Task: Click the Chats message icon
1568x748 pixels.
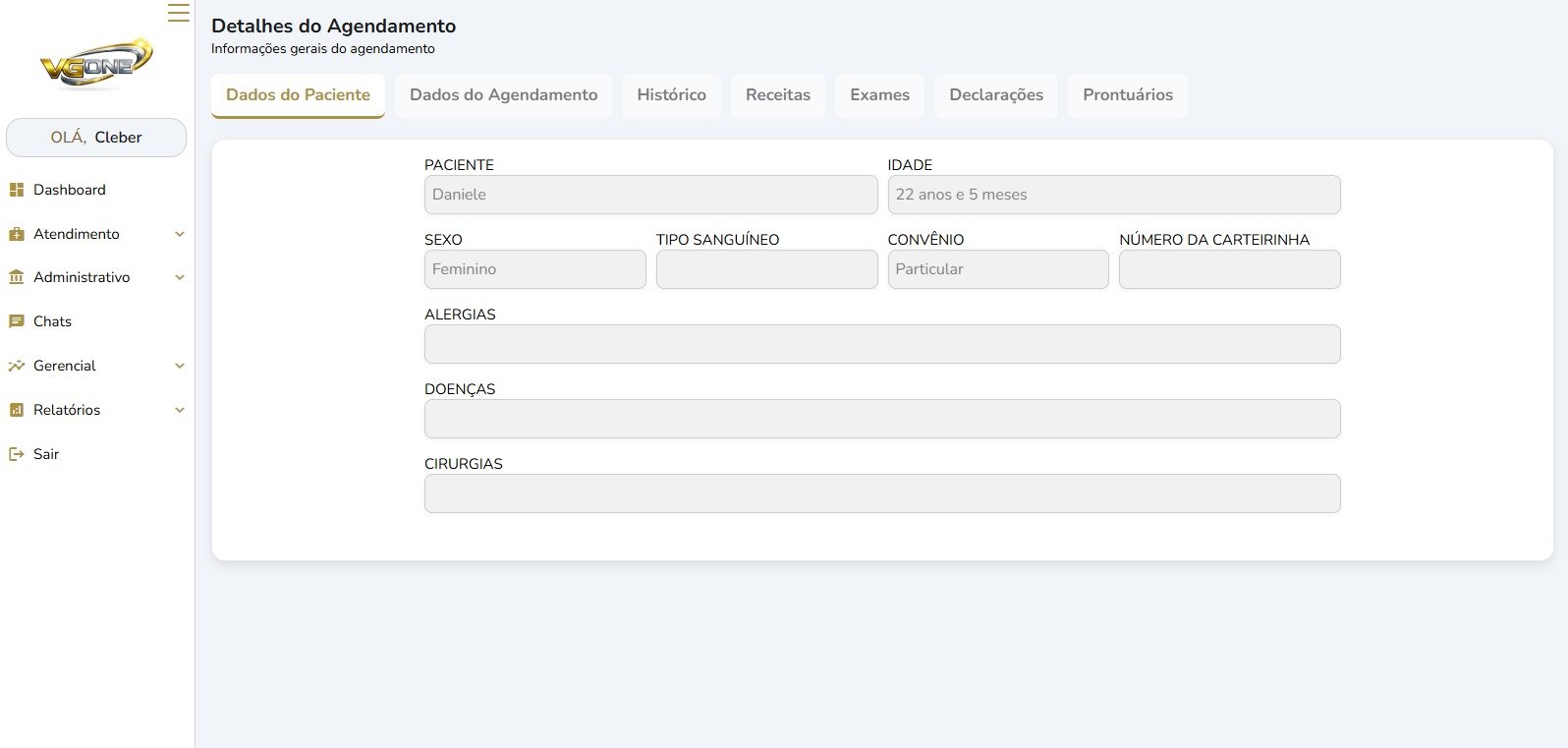Action: pyautogui.click(x=16, y=321)
